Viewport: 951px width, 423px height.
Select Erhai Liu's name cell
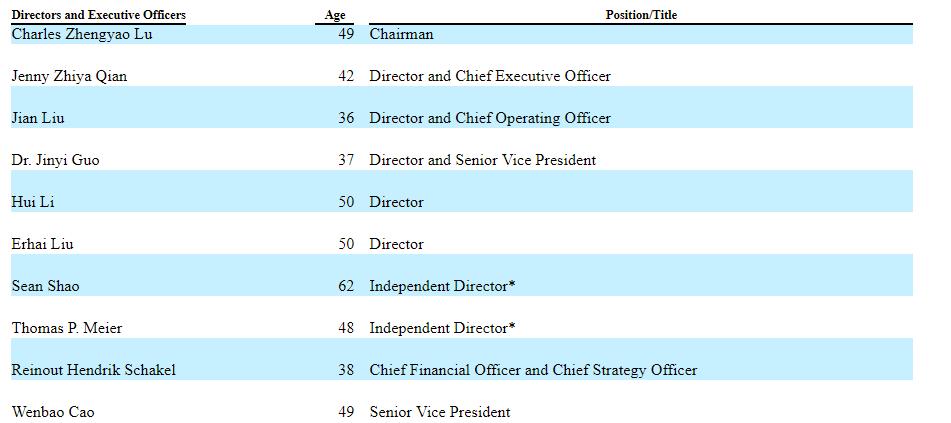(x=42, y=244)
